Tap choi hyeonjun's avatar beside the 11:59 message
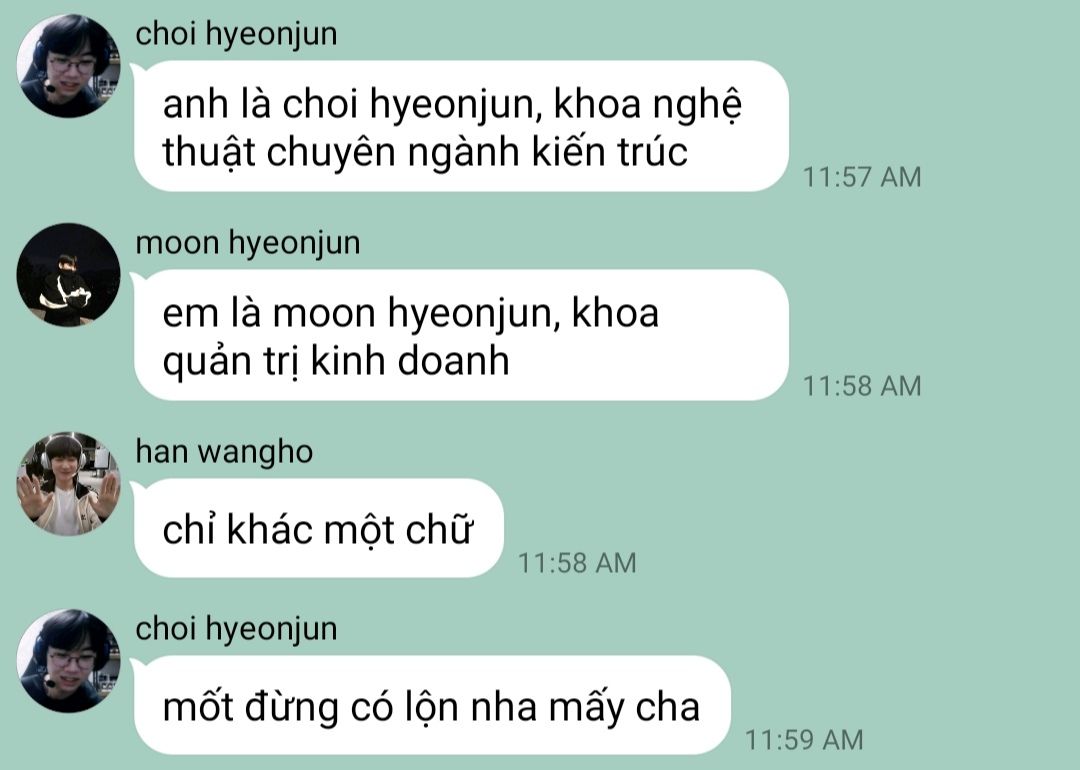 [x=68, y=660]
